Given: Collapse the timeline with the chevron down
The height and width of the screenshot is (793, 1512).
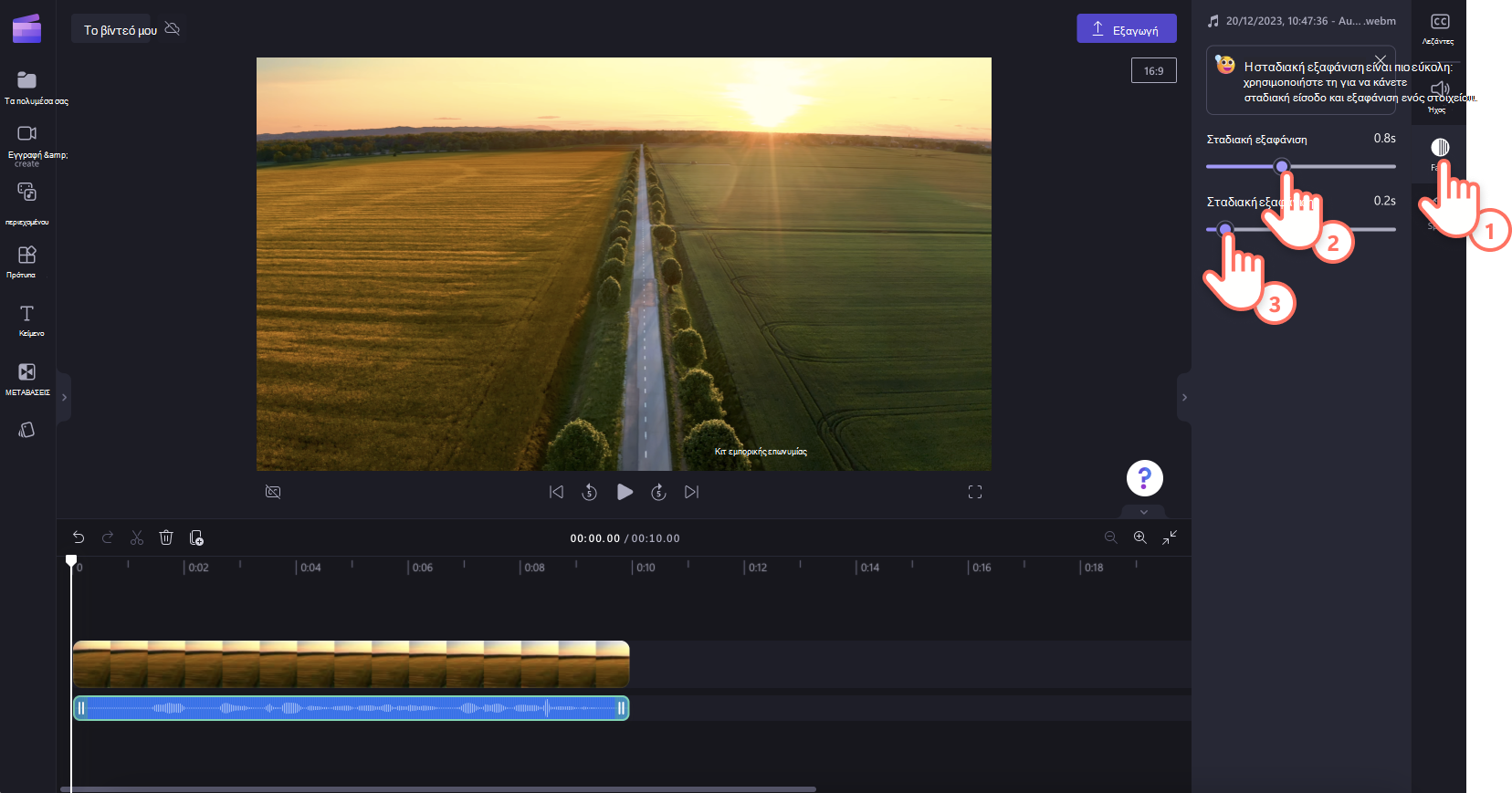Looking at the screenshot, I should (x=1144, y=512).
